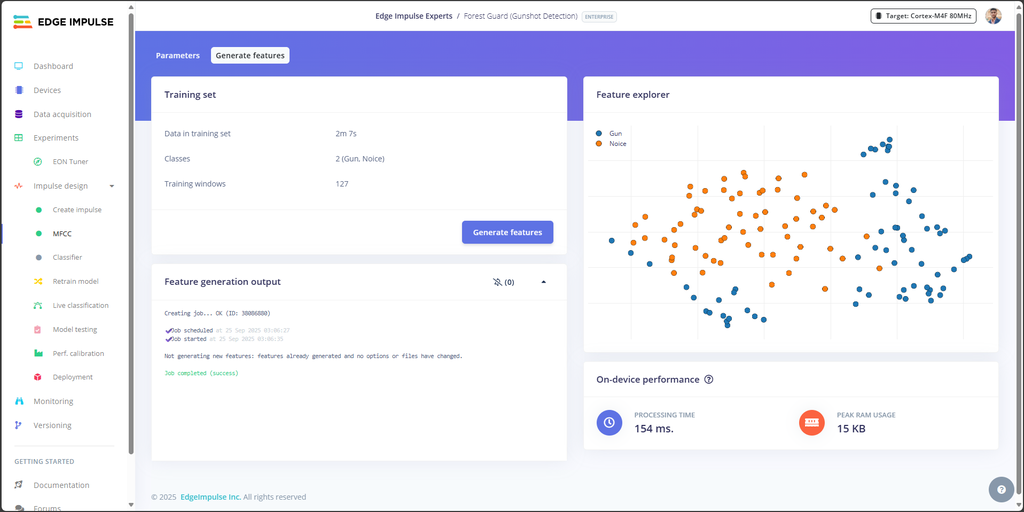The image size is (1024, 512).
Task: Collapse the Feature generation output panel
Action: pyautogui.click(x=543, y=282)
